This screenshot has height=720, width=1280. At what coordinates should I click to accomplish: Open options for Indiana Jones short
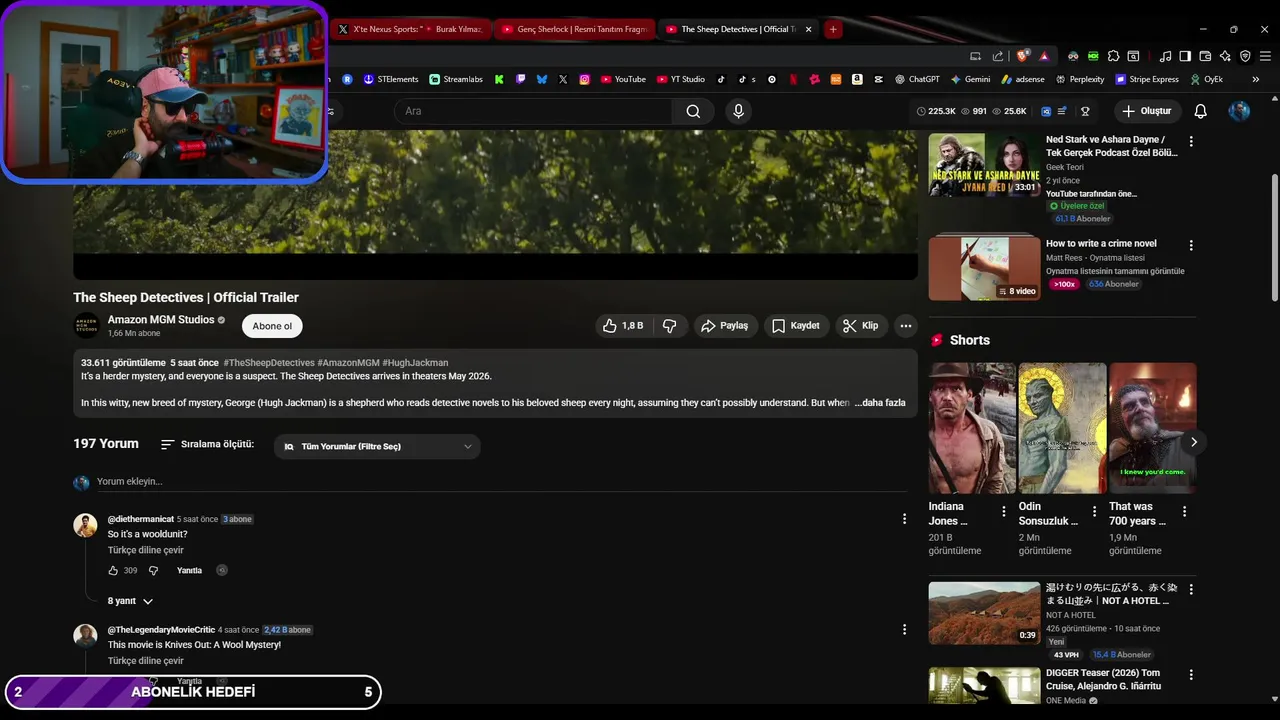pos(1004,511)
